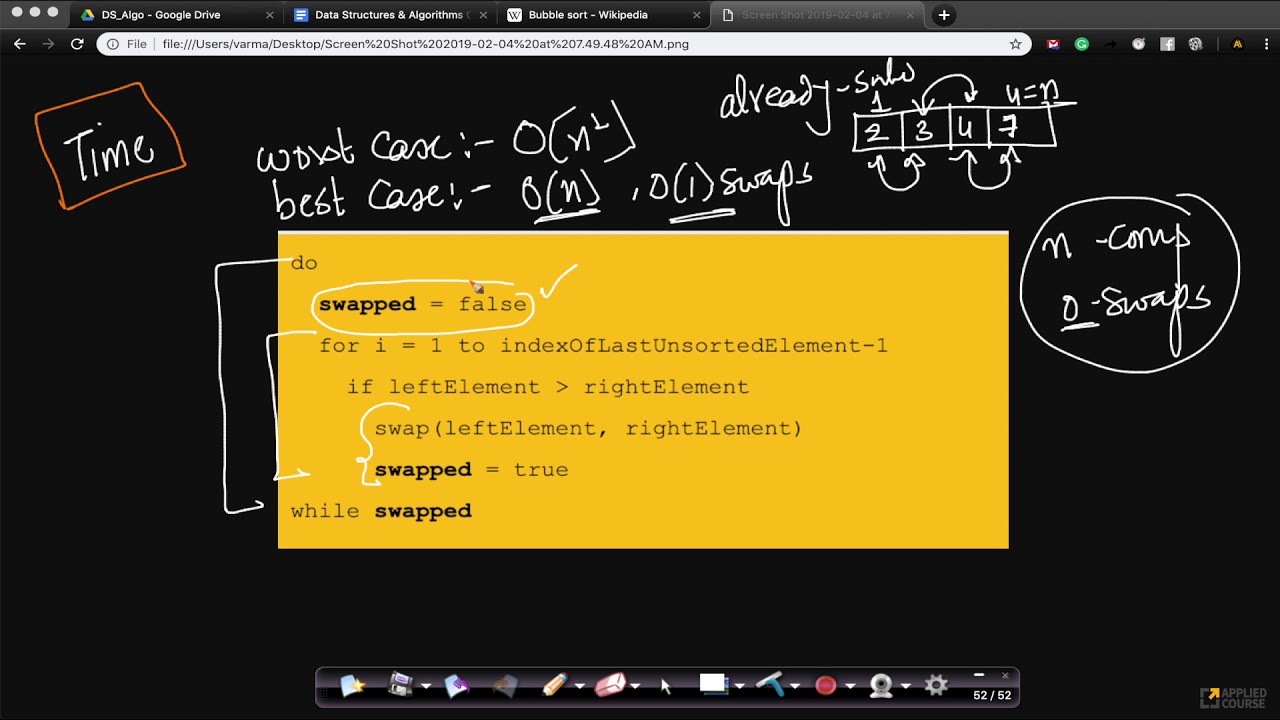1280x720 pixels.
Task: Open the Chrome three-dot menu
Action: pos(1264,44)
